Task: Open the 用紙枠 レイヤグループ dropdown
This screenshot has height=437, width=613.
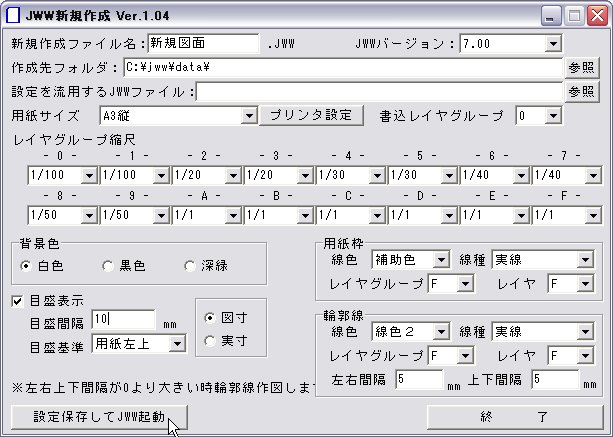Action: pyautogui.click(x=465, y=284)
